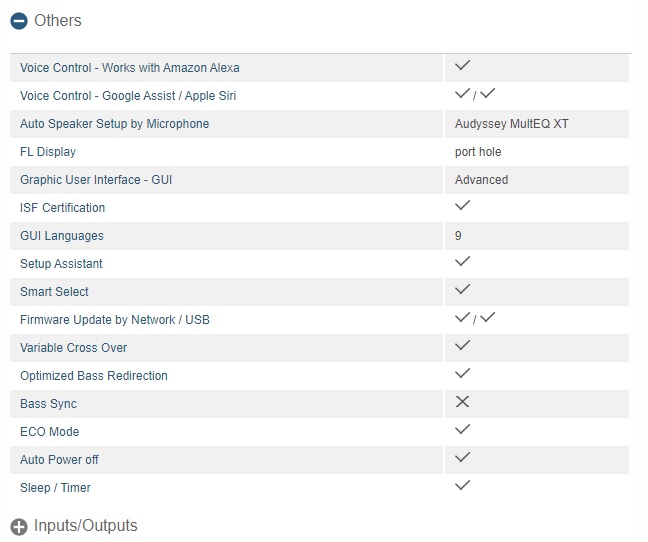Click the Amazon Alexa voice control checkmark

pyautogui.click(x=462, y=66)
